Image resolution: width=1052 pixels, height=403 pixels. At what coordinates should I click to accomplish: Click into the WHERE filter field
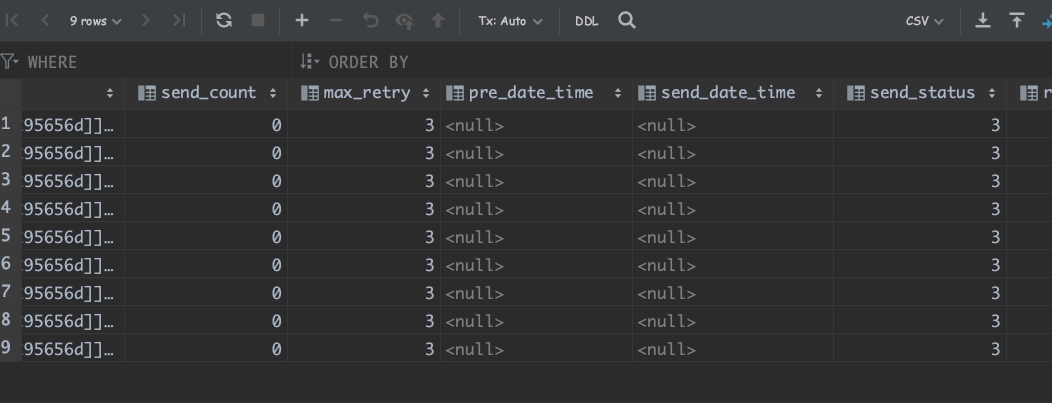pyautogui.click(x=150, y=62)
